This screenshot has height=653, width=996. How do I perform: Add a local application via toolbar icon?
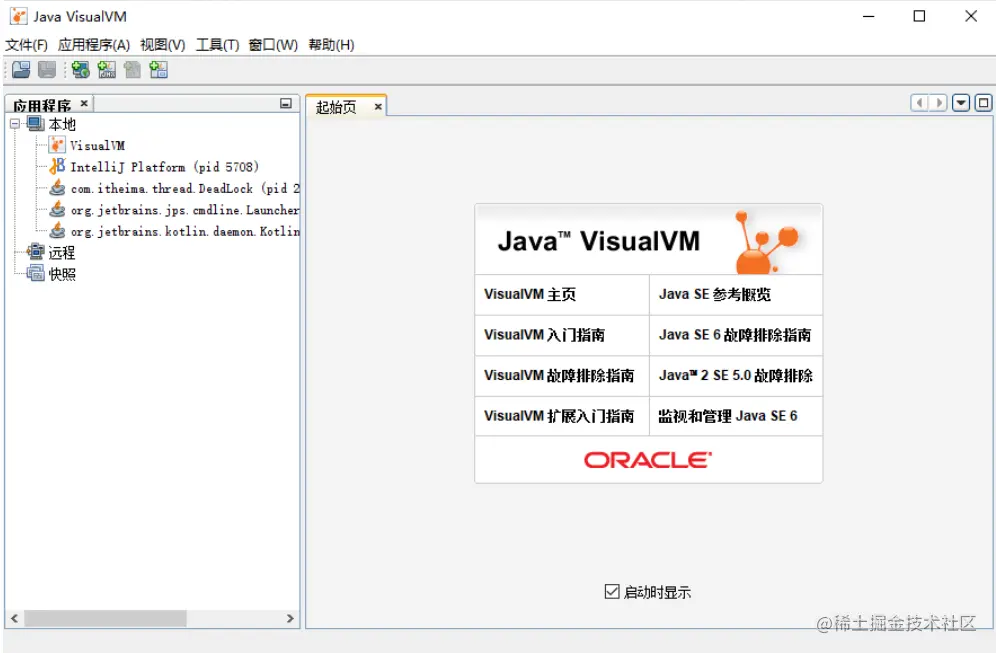[x=81, y=69]
